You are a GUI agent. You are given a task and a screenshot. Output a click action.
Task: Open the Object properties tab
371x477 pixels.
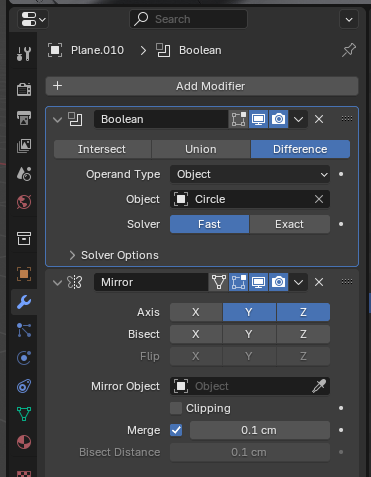tap(24, 274)
